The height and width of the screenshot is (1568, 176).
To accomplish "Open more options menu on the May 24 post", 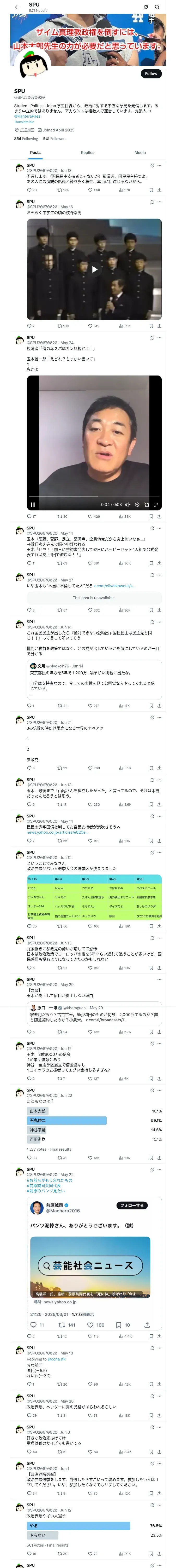I will pos(159,338).
